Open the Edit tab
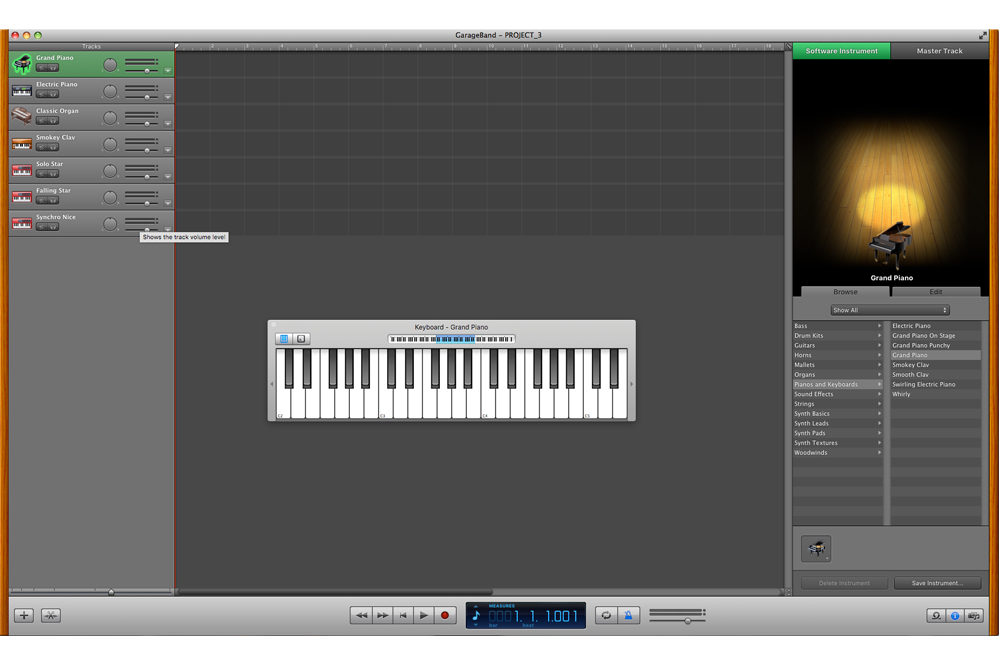 click(x=936, y=291)
